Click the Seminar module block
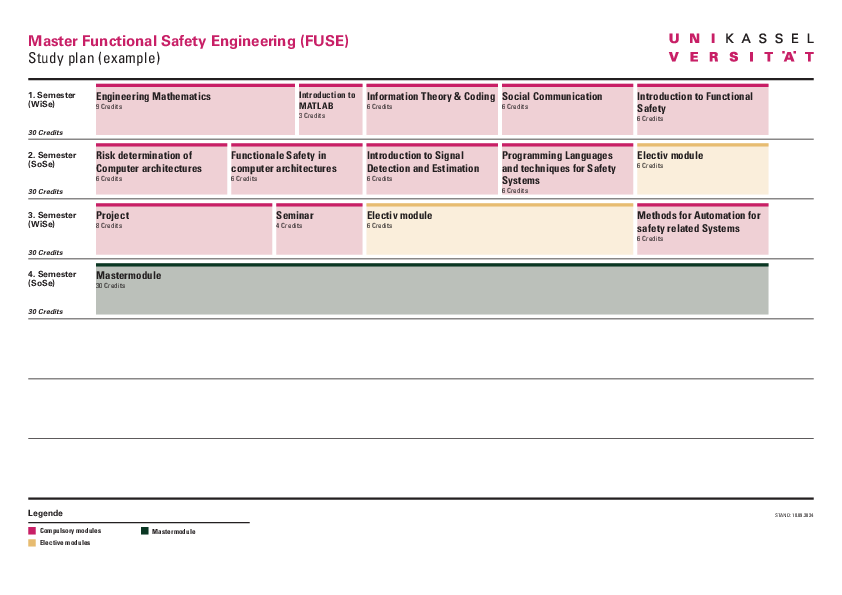 (318, 229)
